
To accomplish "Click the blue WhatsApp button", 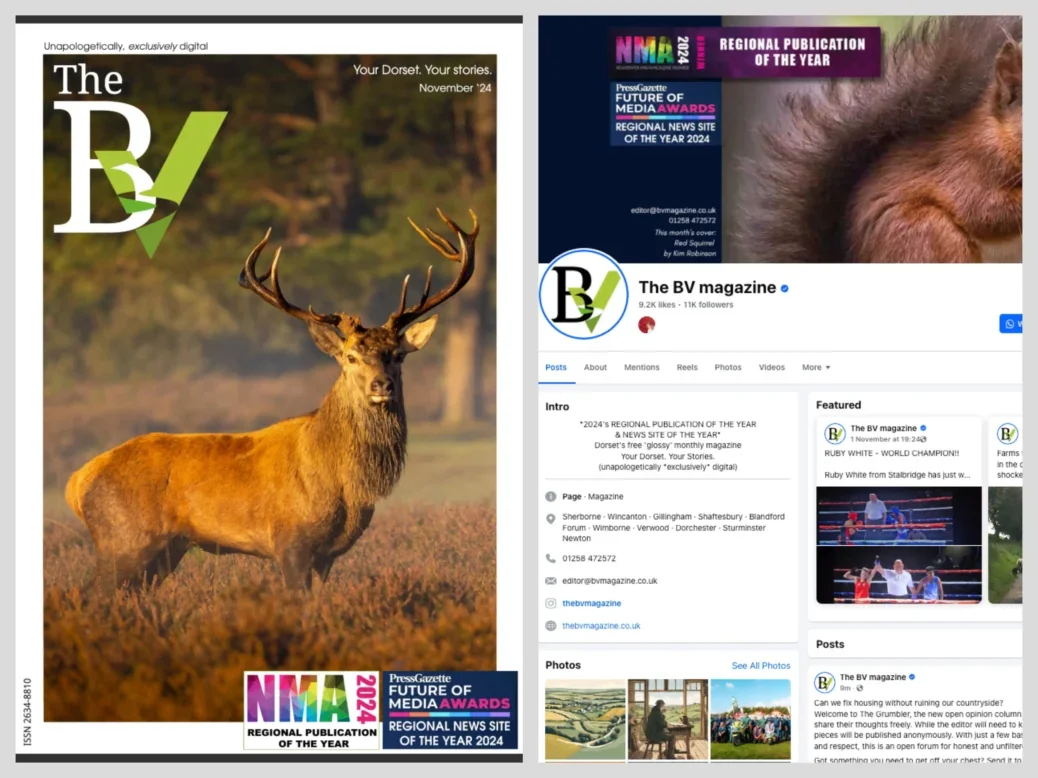I will pyautogui.click(x=1011, y=324).
